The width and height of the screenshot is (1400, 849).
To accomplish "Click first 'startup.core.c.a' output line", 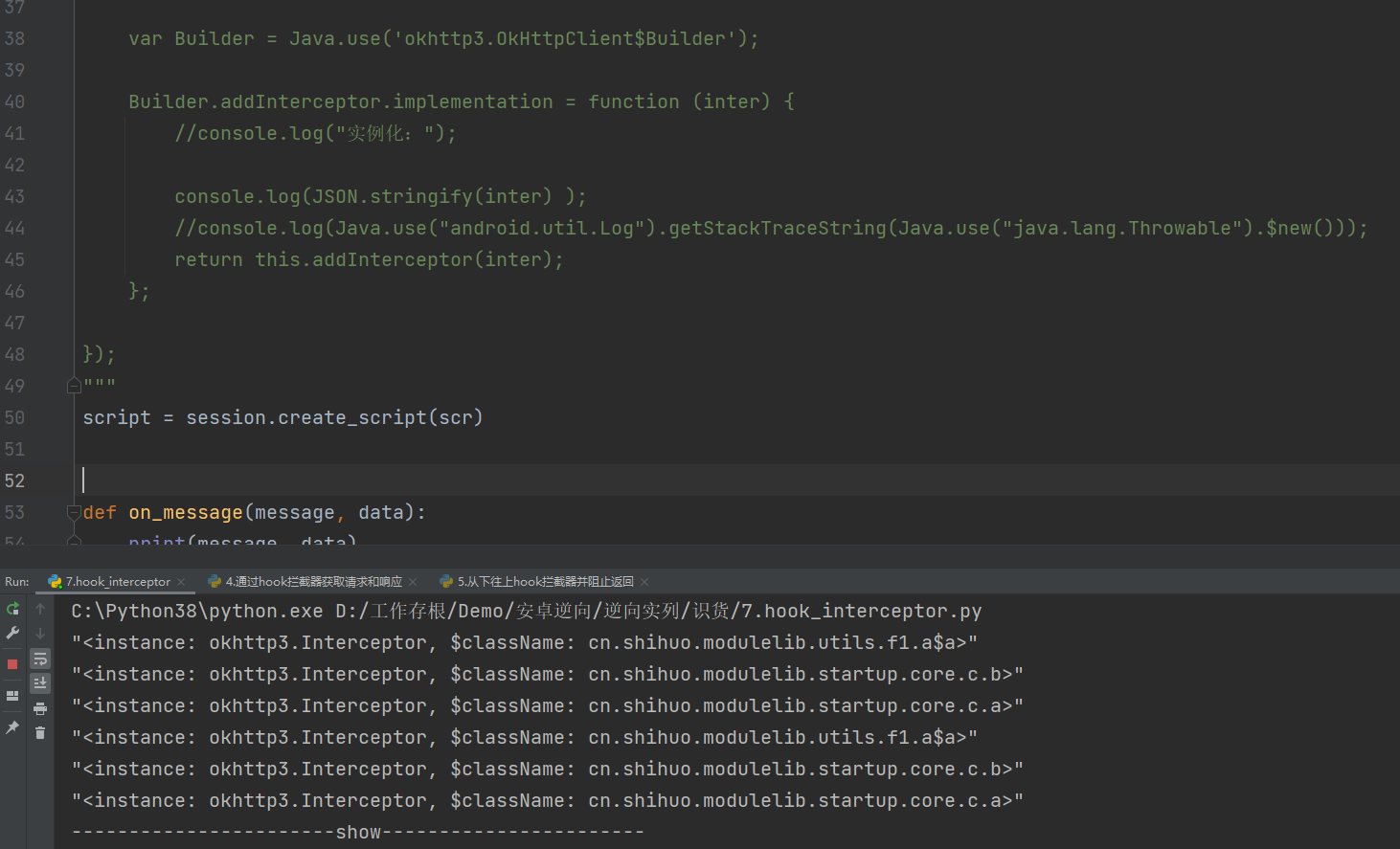I will pyautogui.click(x=548, y=705).
